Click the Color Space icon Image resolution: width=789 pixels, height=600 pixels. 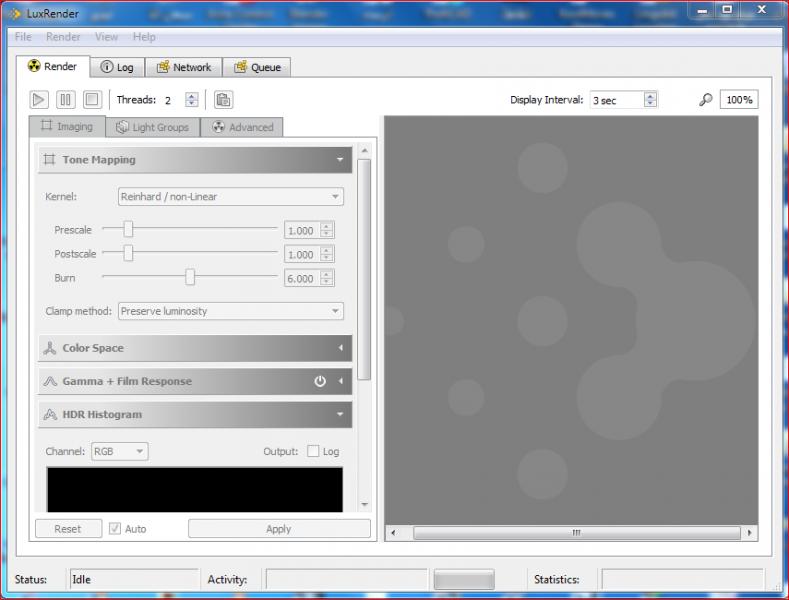coord(49,348)
